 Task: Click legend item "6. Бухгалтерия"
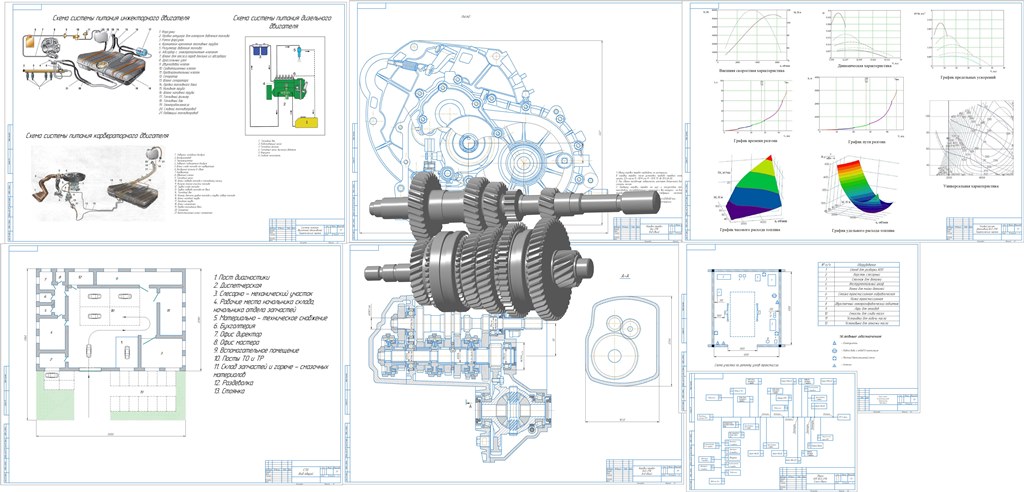point(236,326)
